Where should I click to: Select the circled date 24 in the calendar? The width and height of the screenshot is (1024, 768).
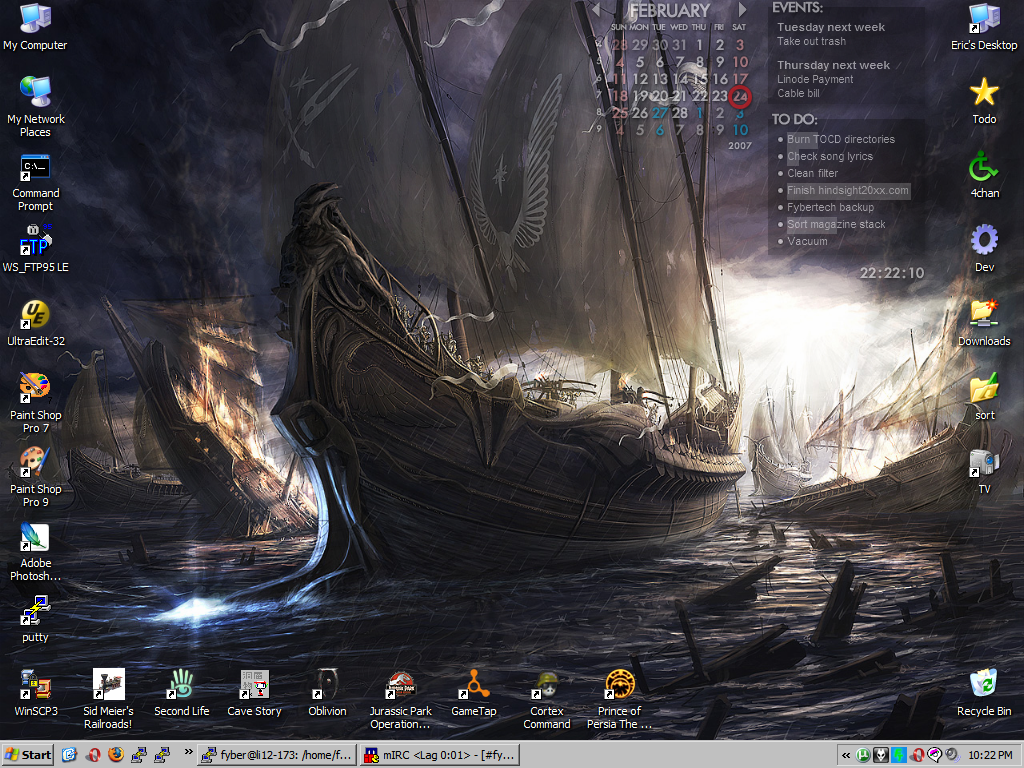(x=739, y=97)
